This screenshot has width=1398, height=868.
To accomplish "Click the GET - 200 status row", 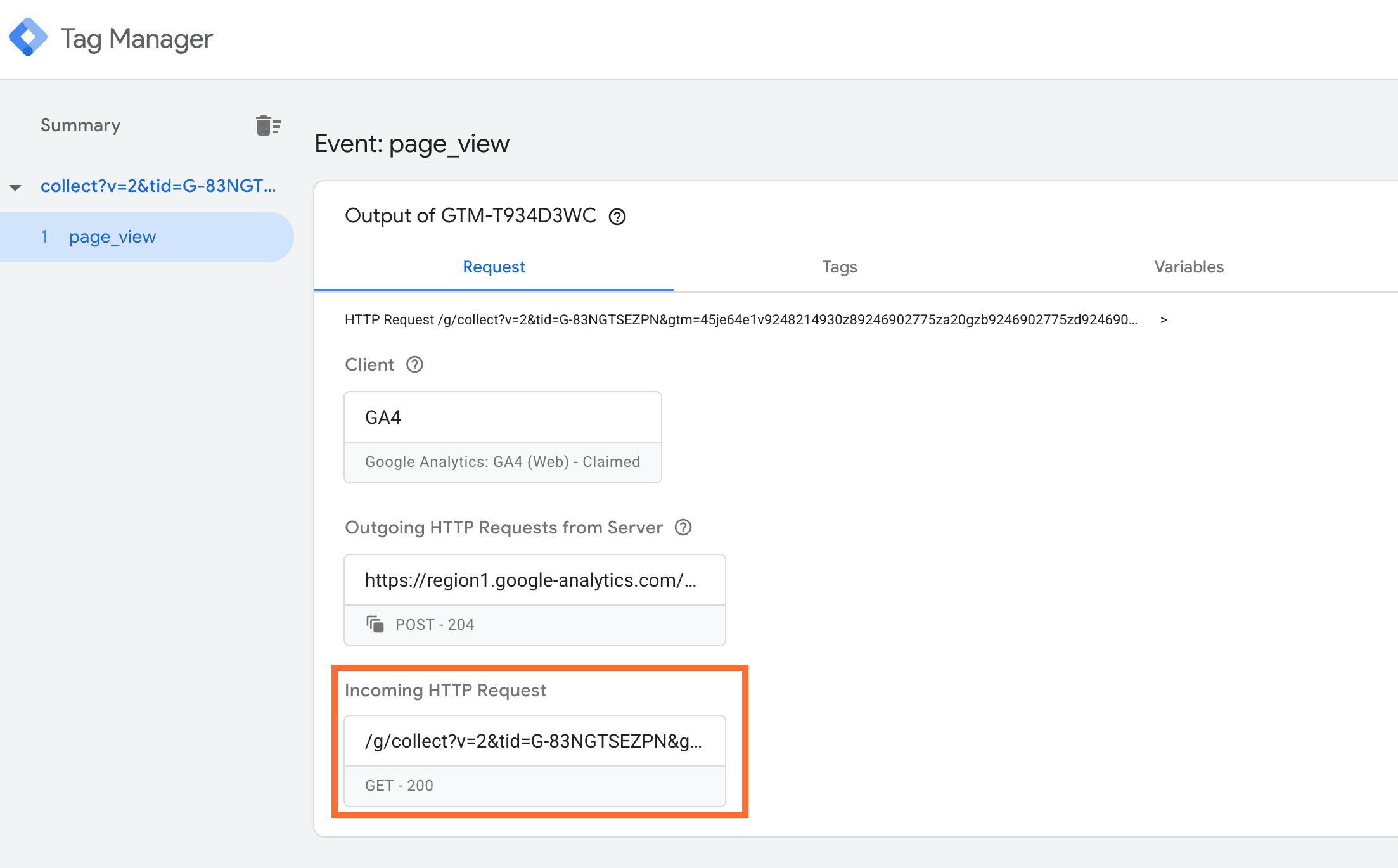I will (399, 786).
